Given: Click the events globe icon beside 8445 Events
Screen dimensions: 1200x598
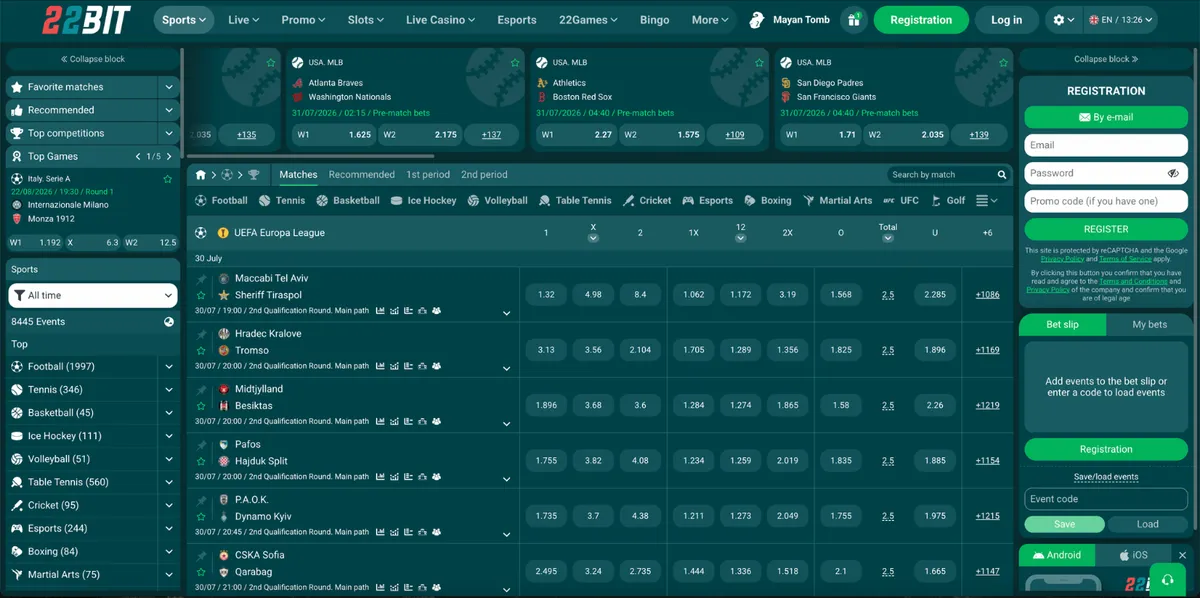Looking at the screenshot, I should click(x=169, y=322).
